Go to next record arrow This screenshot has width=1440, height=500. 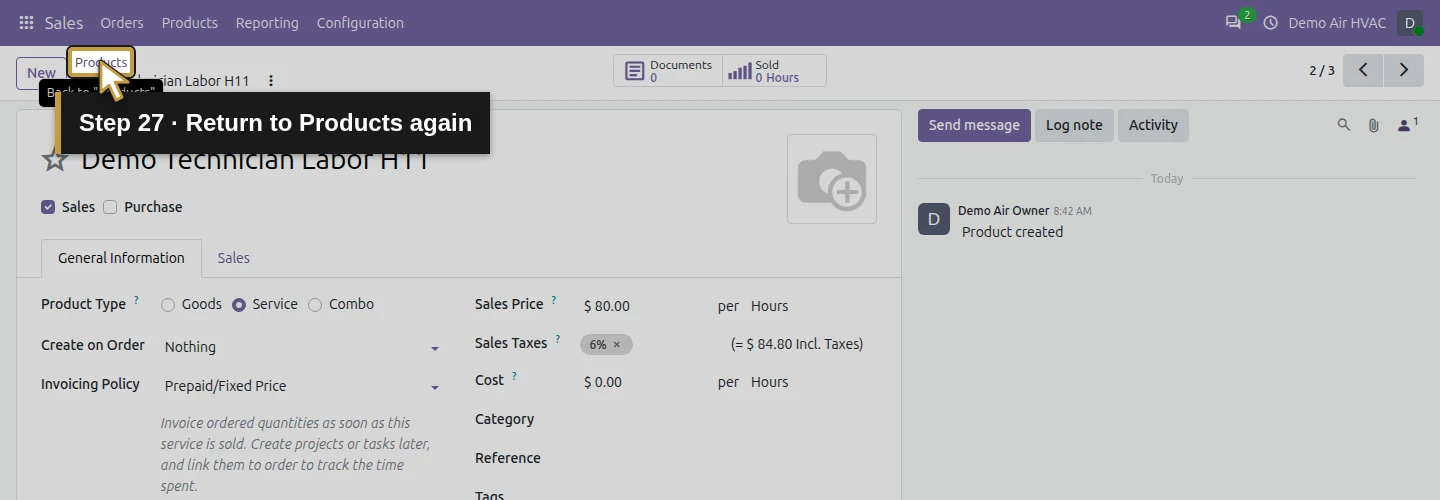(1404, 70)
